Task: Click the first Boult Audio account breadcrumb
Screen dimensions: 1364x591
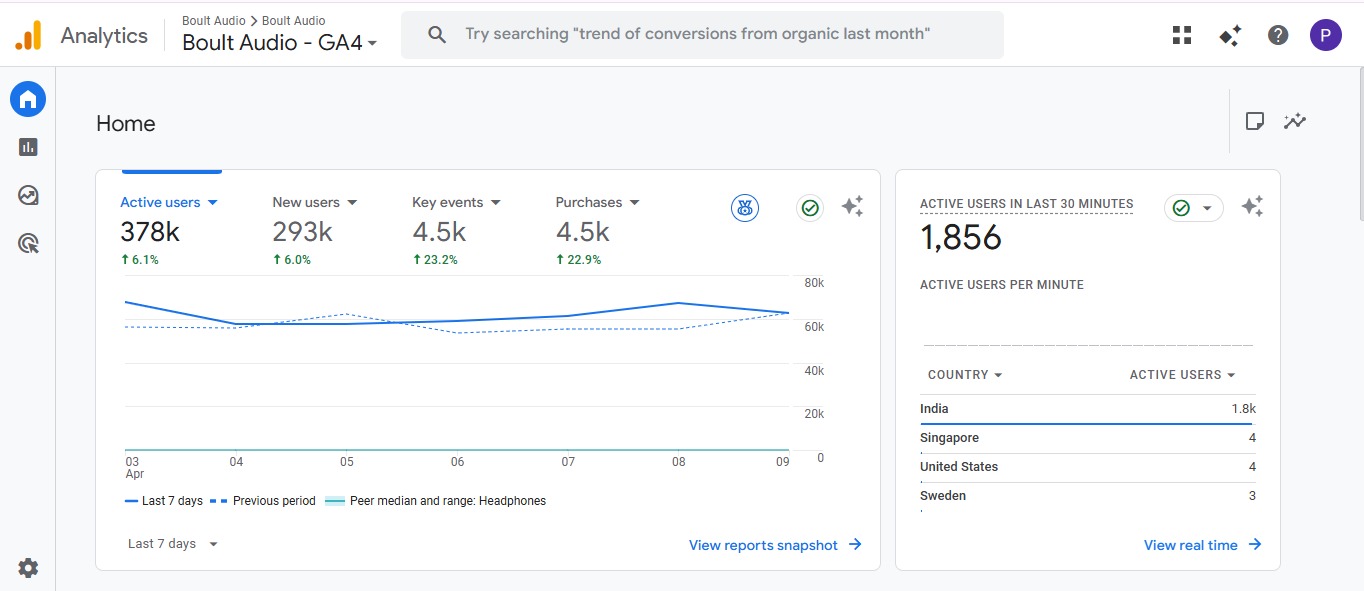Action: [x=214, y=20]
